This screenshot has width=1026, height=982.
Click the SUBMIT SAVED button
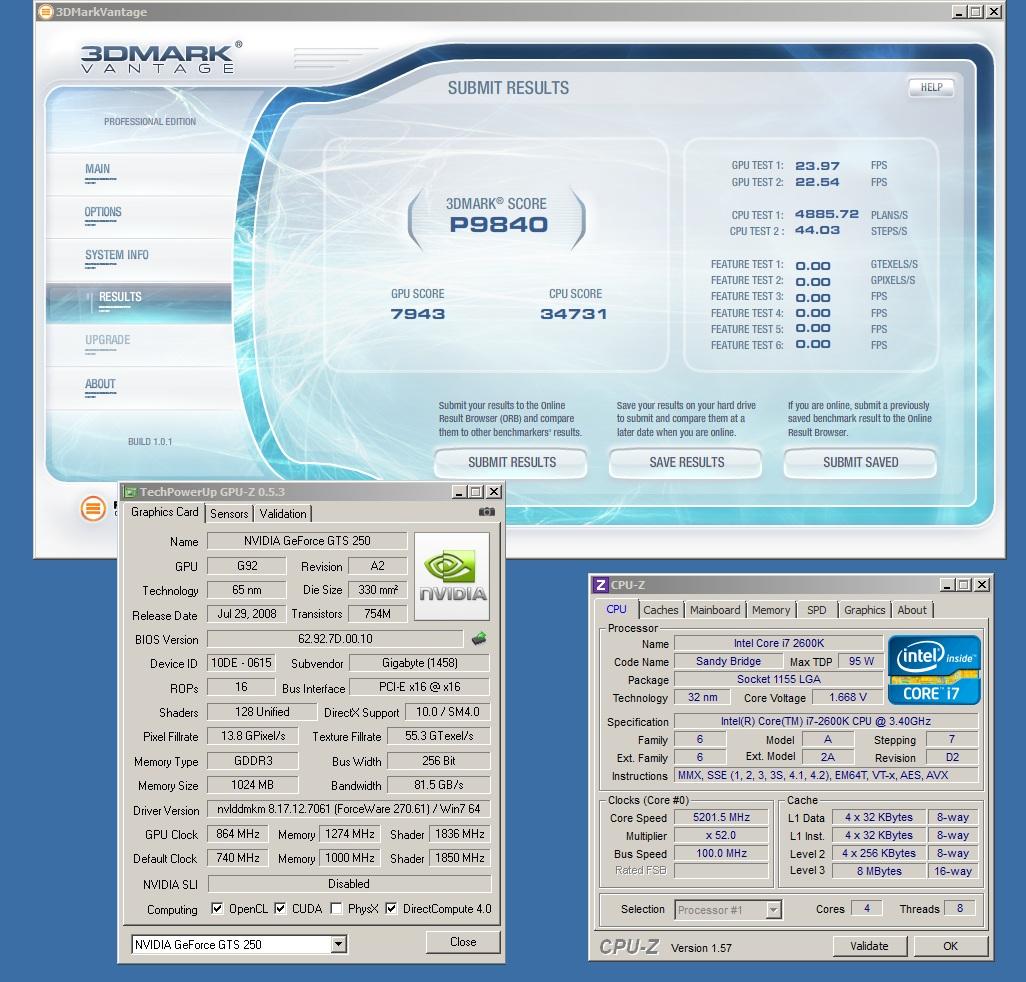[860, 463]
